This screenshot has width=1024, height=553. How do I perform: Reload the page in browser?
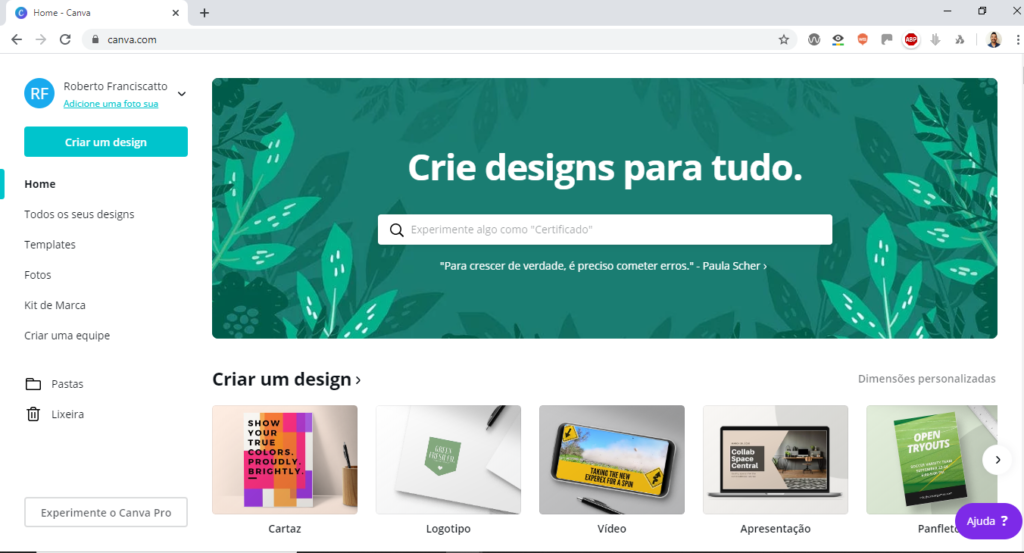tap(65, 40)
